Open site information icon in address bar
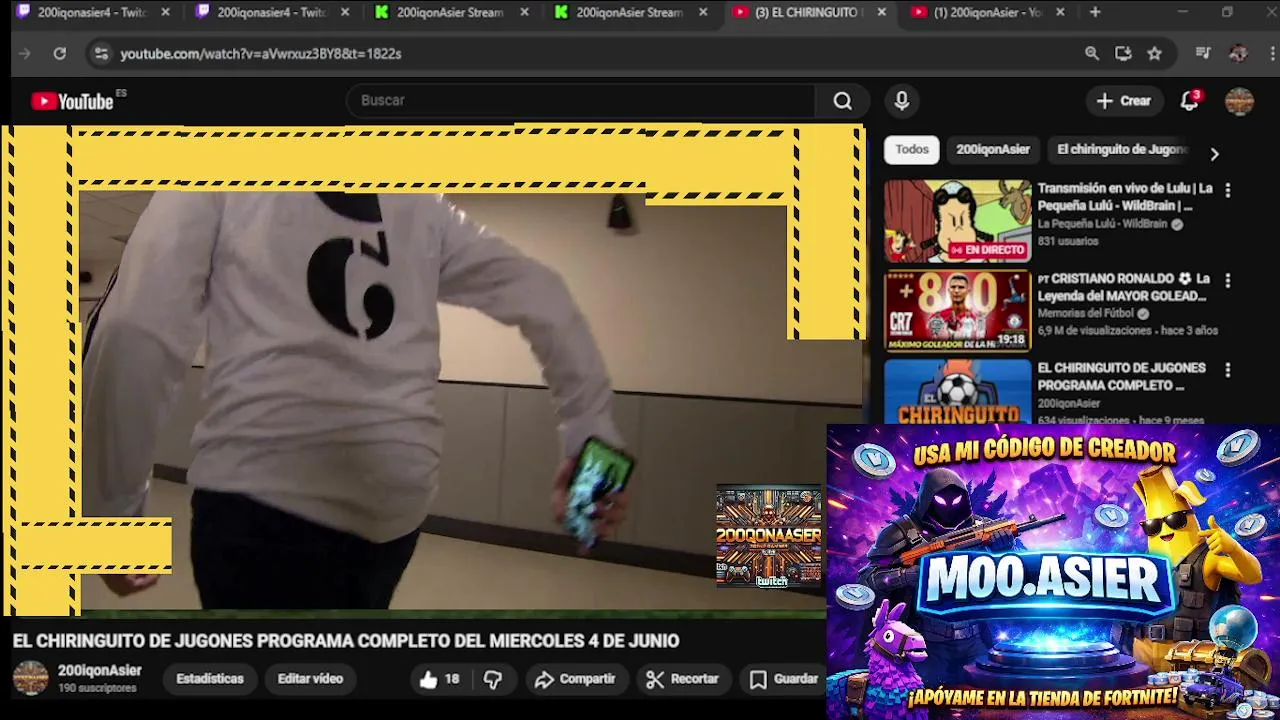The height and width of the screenshot is (720, 1280). point(100,54)
